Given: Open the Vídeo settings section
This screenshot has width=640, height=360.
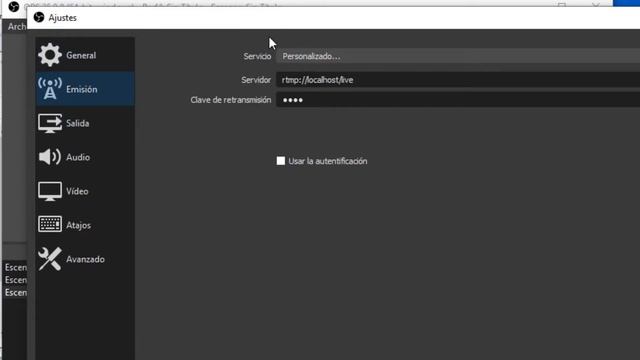Looking at the screenshot, I should pyautogui.click(x=85, y=191).
